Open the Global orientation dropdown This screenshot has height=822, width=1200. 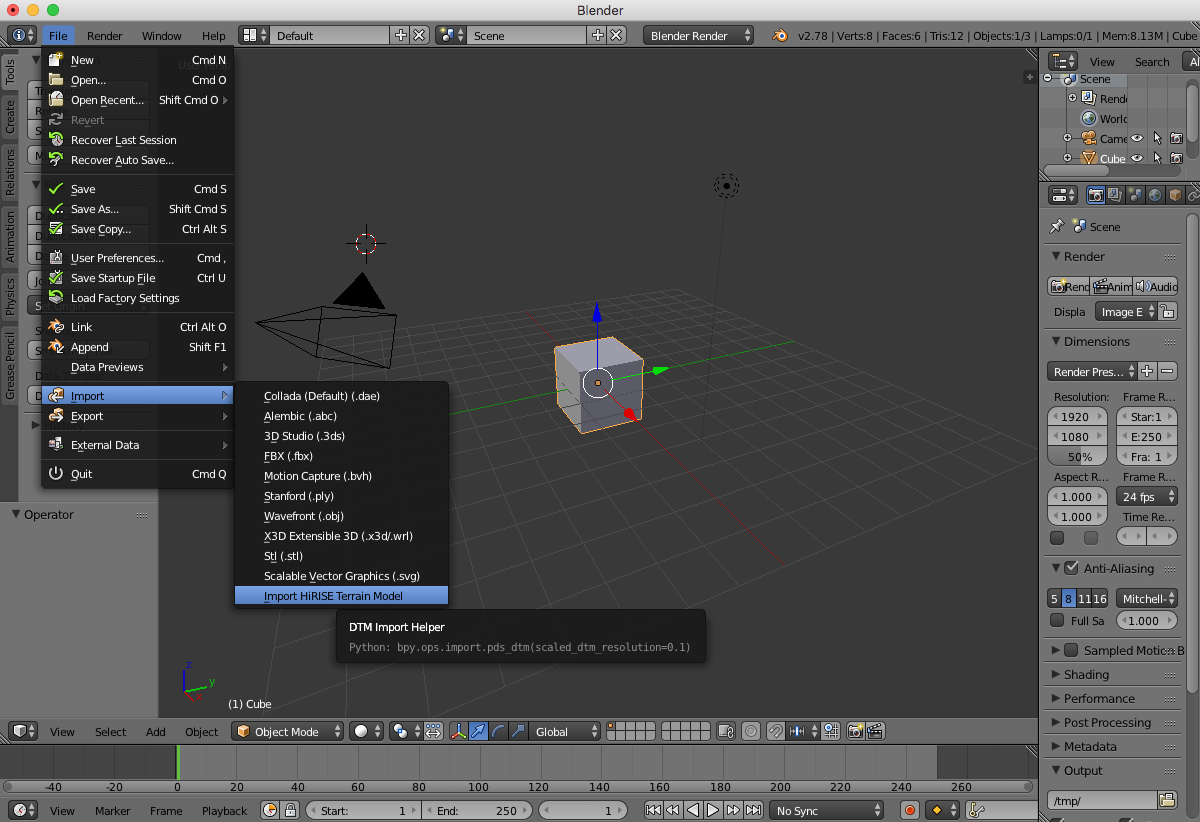[564, 732]
